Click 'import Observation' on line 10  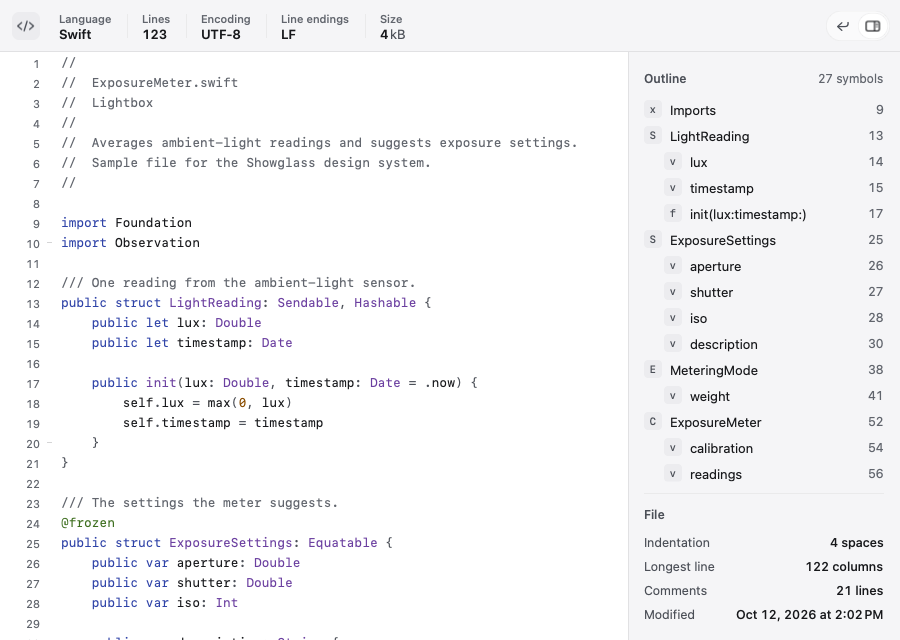click(130, 243)
